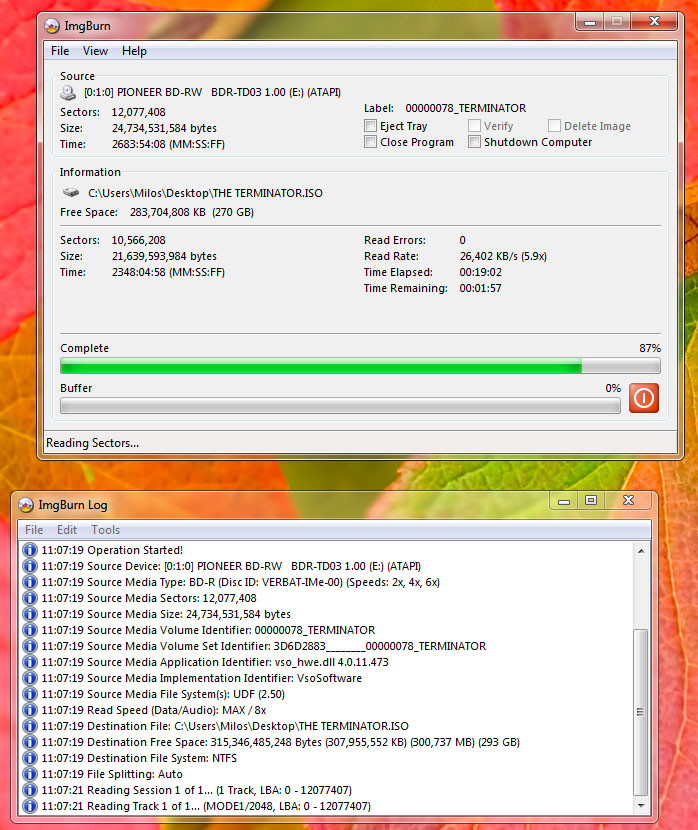698x830 pixels.
Task: Click the empty Buffer progress bar
Action: tap(340, 406)
